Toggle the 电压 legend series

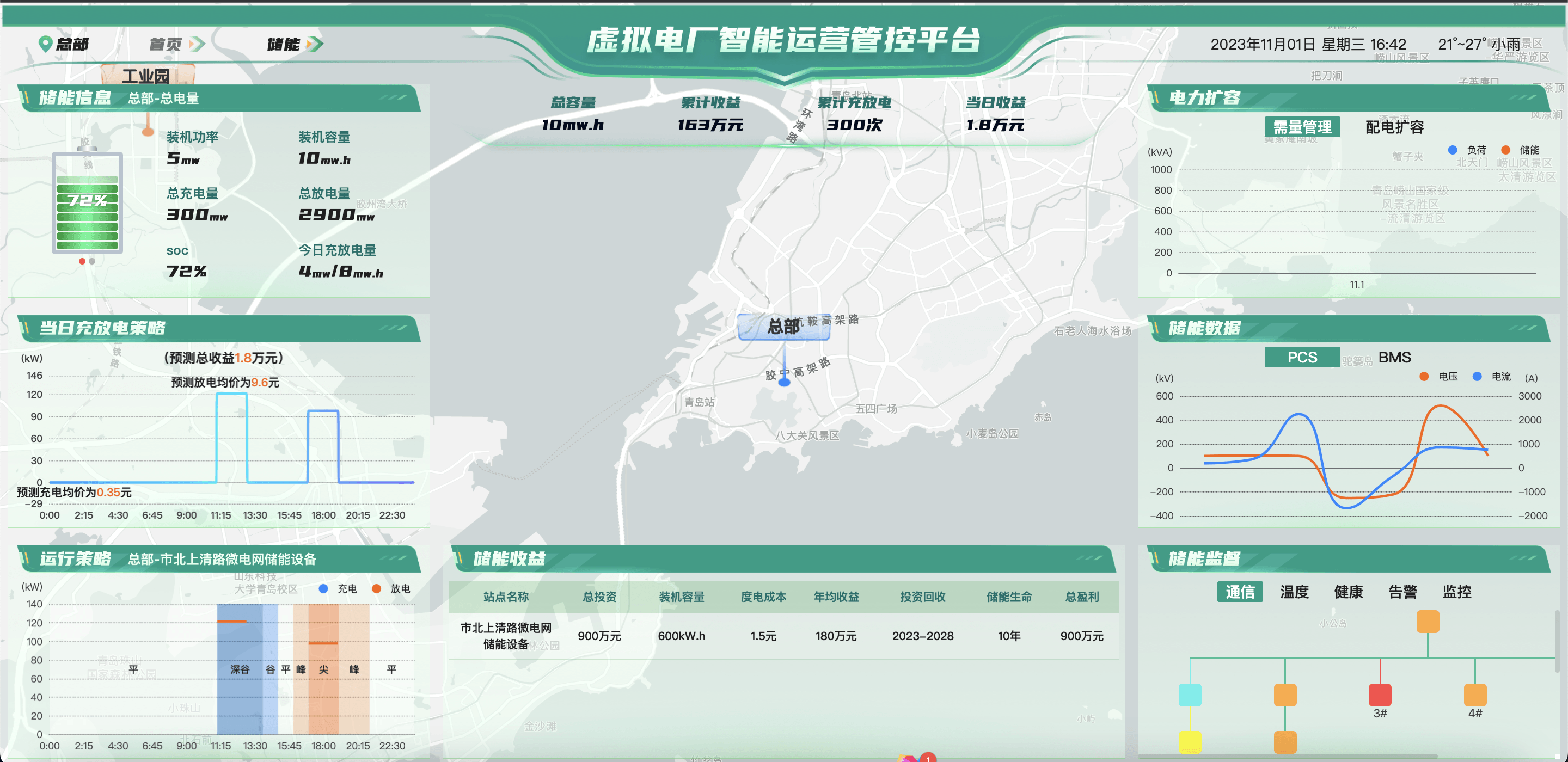1439,376
